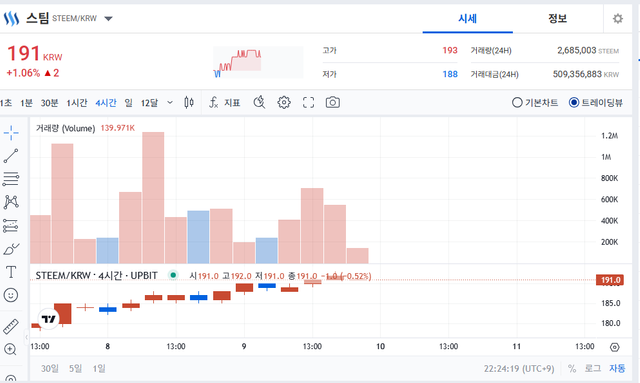Viewport: 640px width, 383px height.
Task: Select the crosshair cursor tool
Action: 11,133
